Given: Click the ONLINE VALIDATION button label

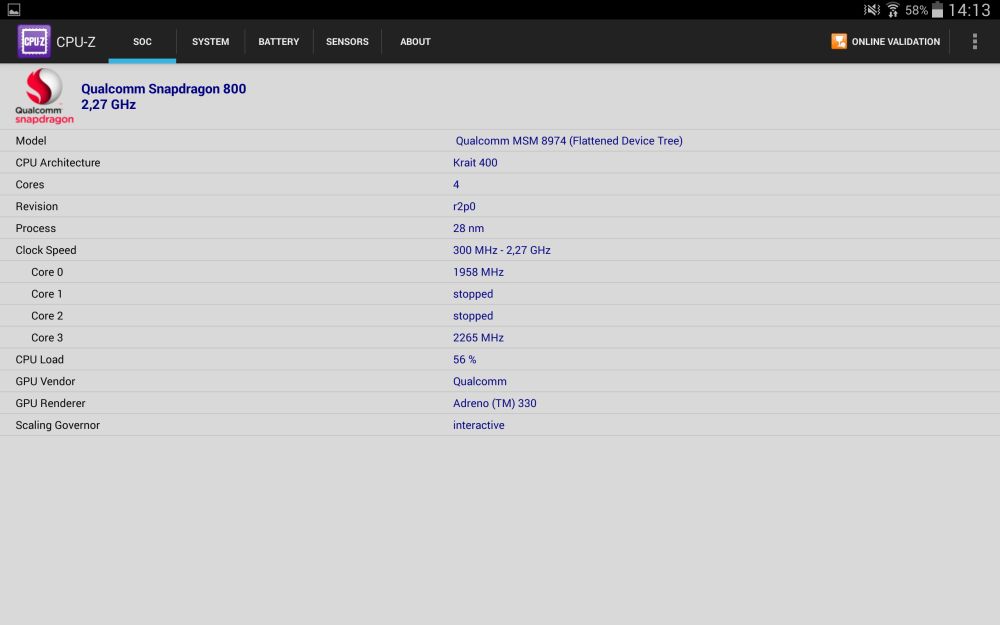Looking at the screenshot, I should [895, 41].
